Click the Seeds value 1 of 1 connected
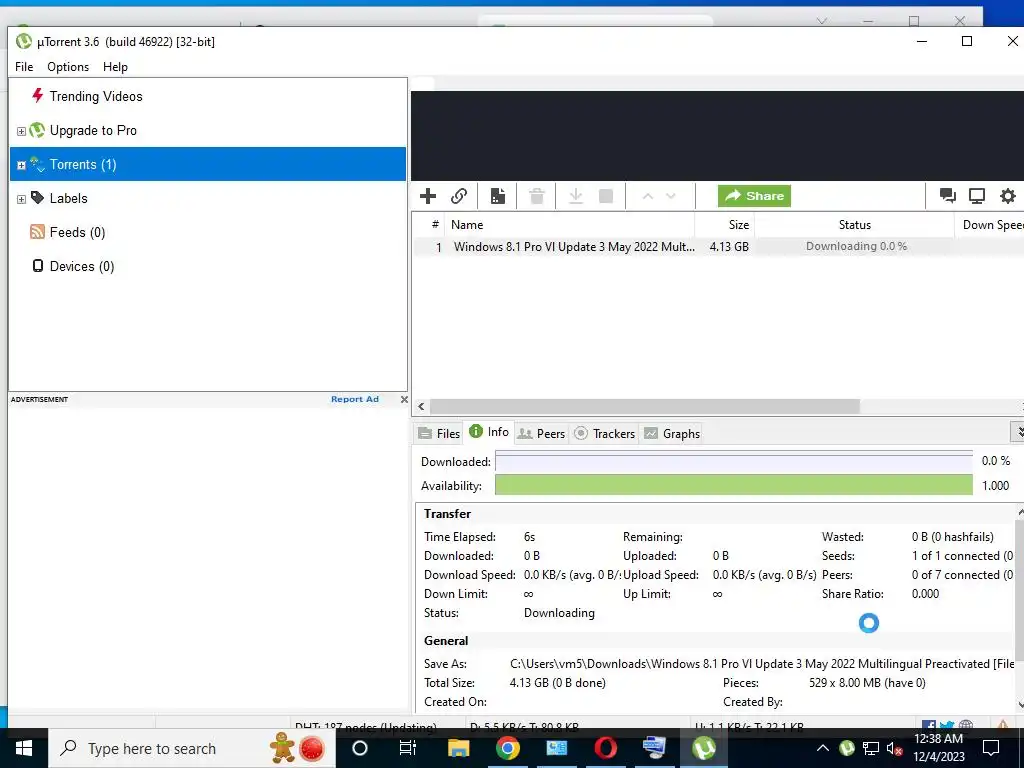Viewport: 1024px width, 768px height. [x=962, y=556]
